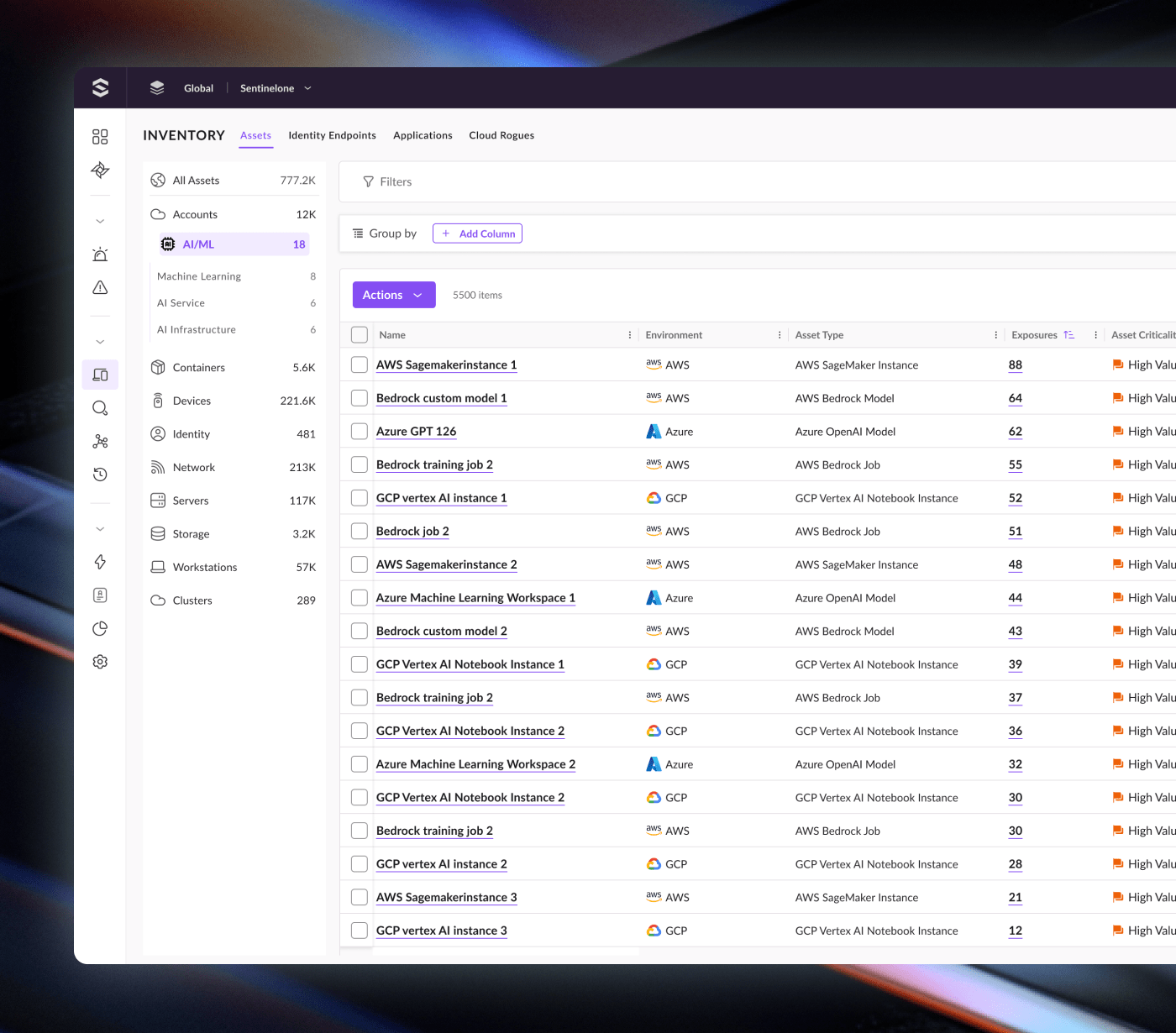Open the Name column options menu
The height and width of the screenshot is (1033, 1176).
tap(630, 335)
